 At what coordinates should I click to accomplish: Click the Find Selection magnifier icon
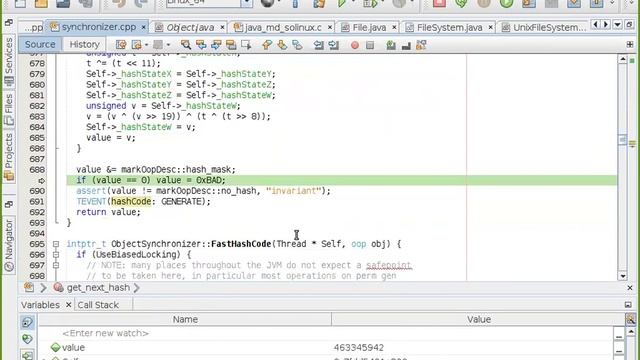(x=186, y=44)
